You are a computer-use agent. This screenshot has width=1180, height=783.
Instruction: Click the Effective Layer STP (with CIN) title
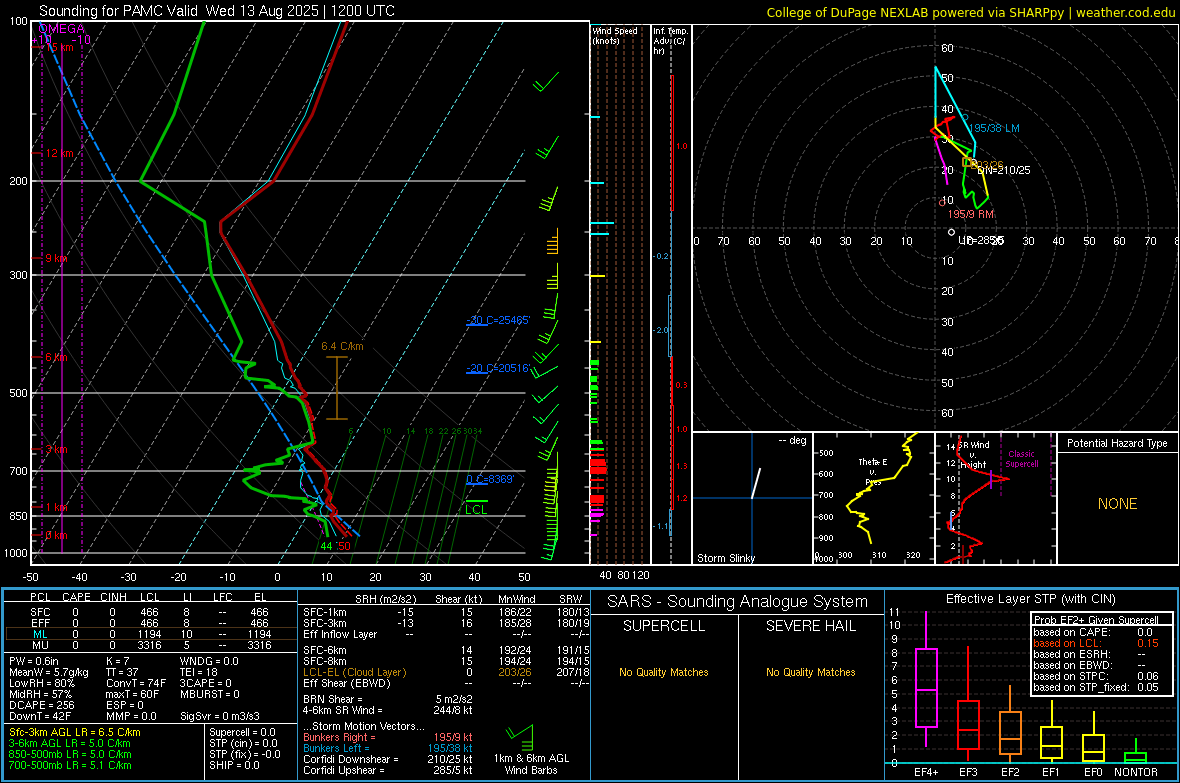pyautogui.click(x=1030, y=599)
